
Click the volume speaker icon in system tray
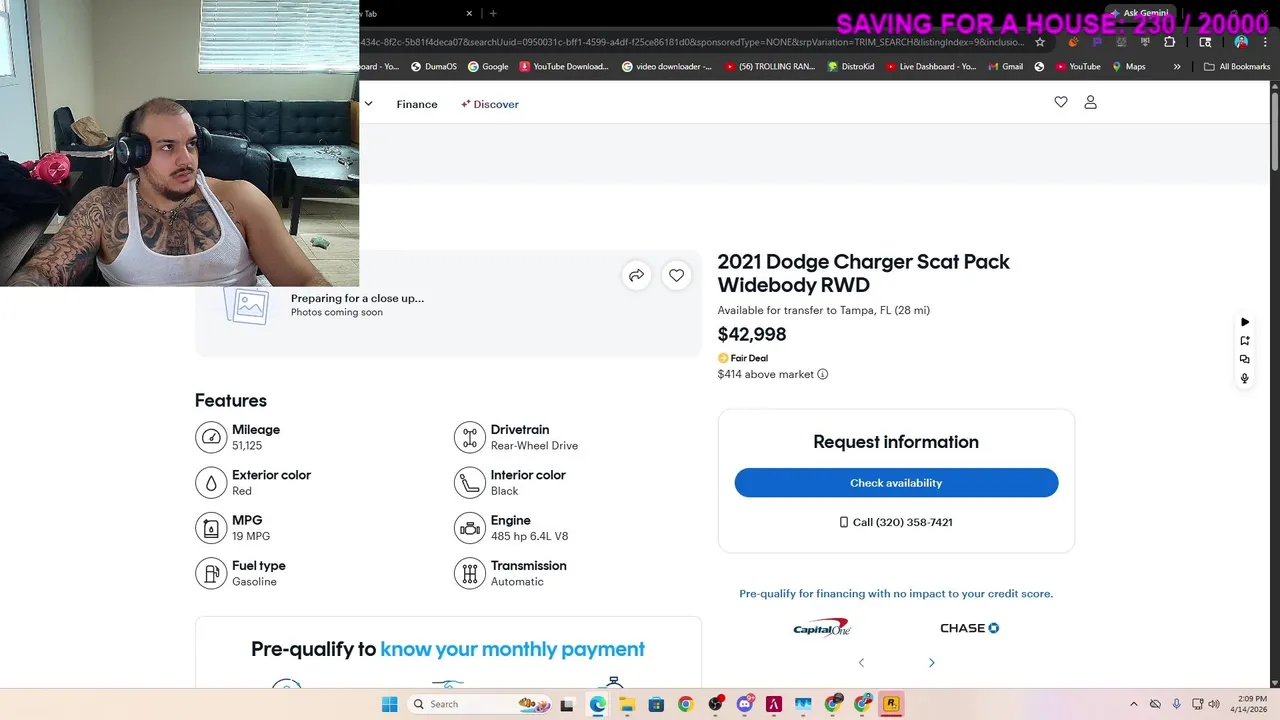click(x=1213, y=704)
